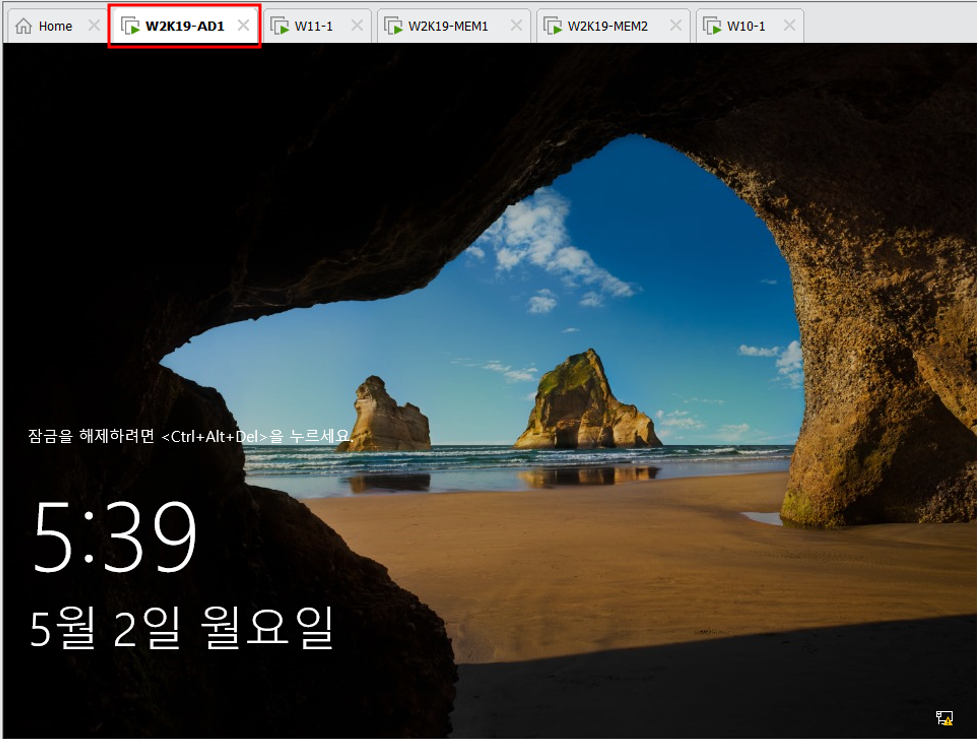Select the W2K19-AD1 VM tab
Viewport: 977px width, 739px height.
184,26
